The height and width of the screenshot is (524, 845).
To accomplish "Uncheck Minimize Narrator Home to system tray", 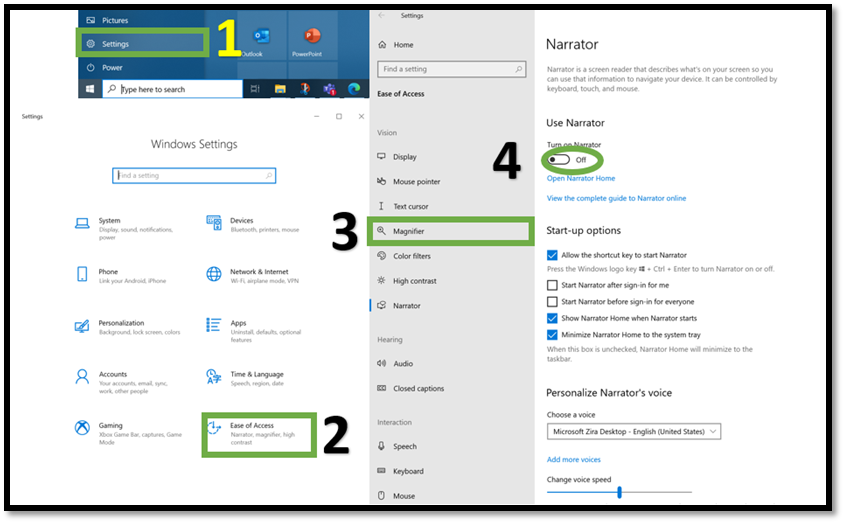I will [x=552, y=334].
